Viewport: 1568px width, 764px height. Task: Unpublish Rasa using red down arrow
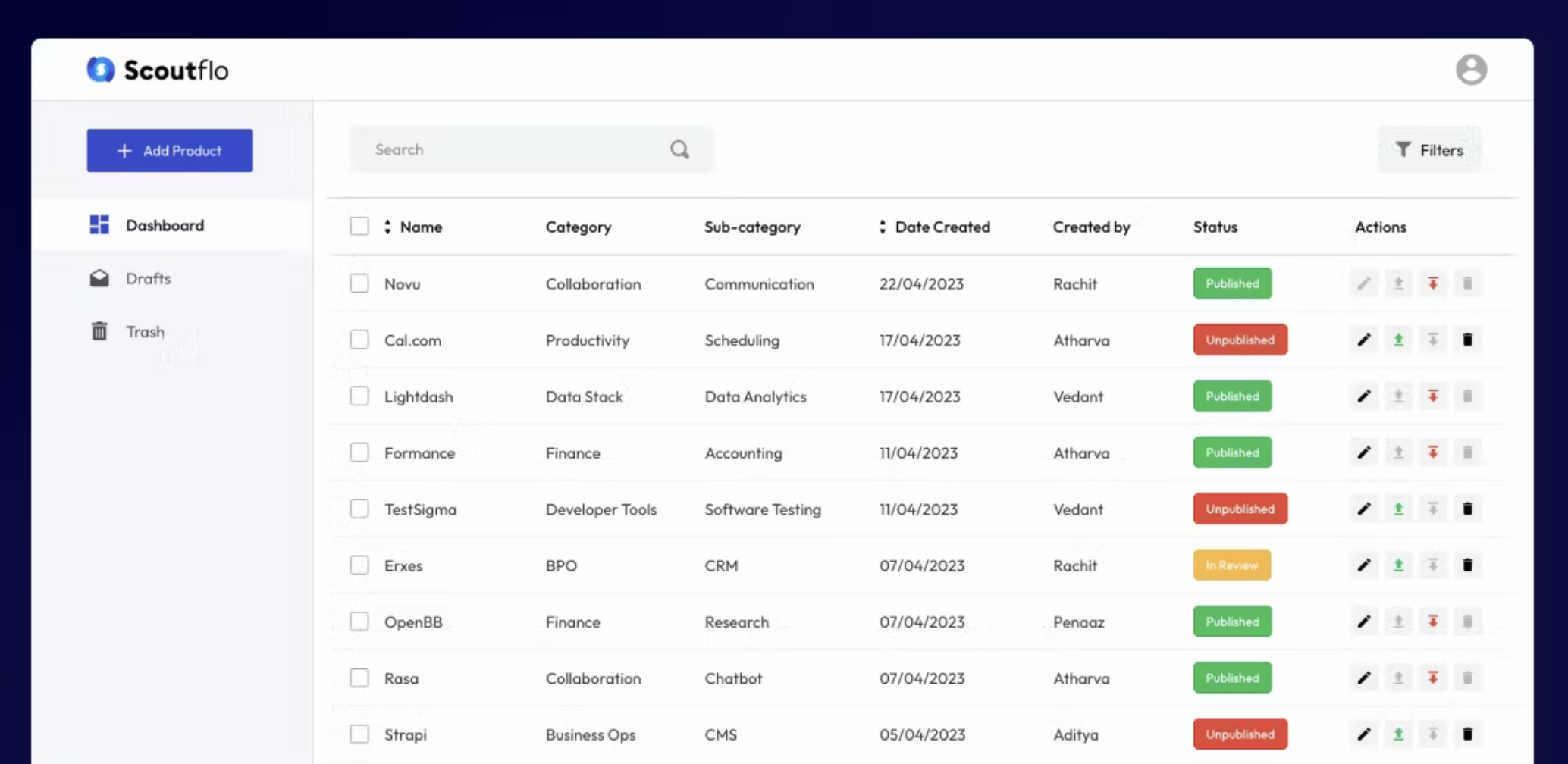point(1433,678)
